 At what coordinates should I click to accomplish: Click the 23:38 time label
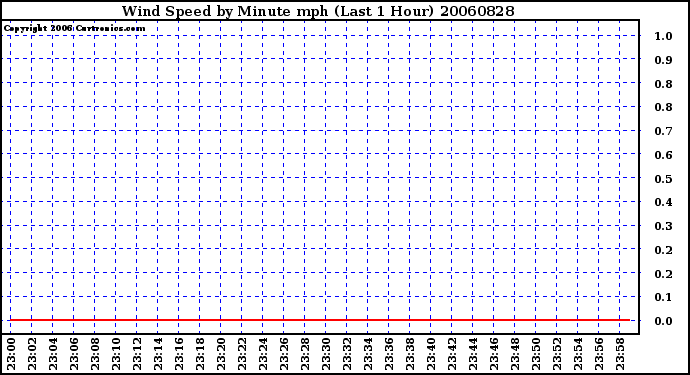point(410,354)
